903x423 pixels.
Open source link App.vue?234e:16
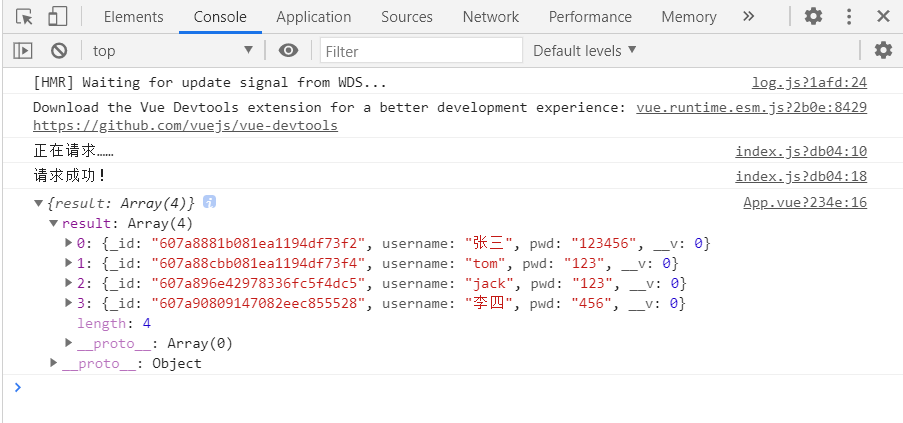(805, 203)
